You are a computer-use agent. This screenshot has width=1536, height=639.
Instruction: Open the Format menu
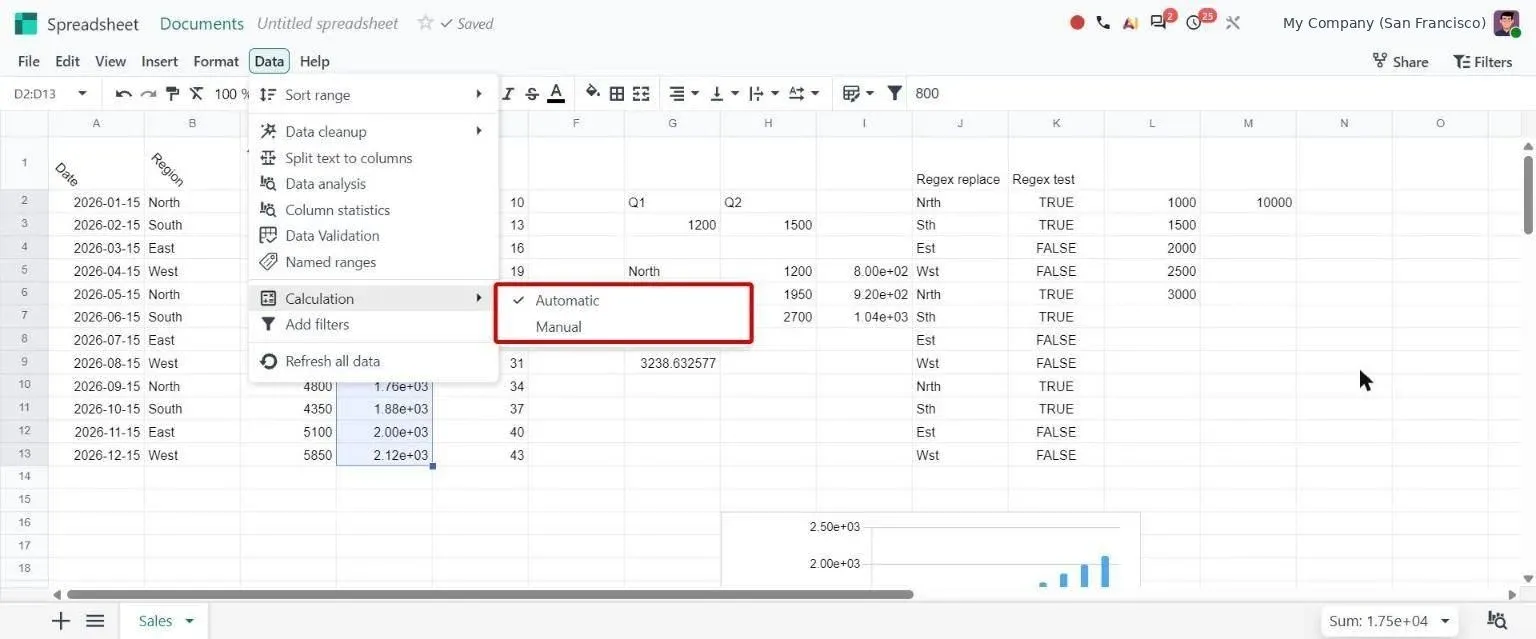[x=216, y=61]
